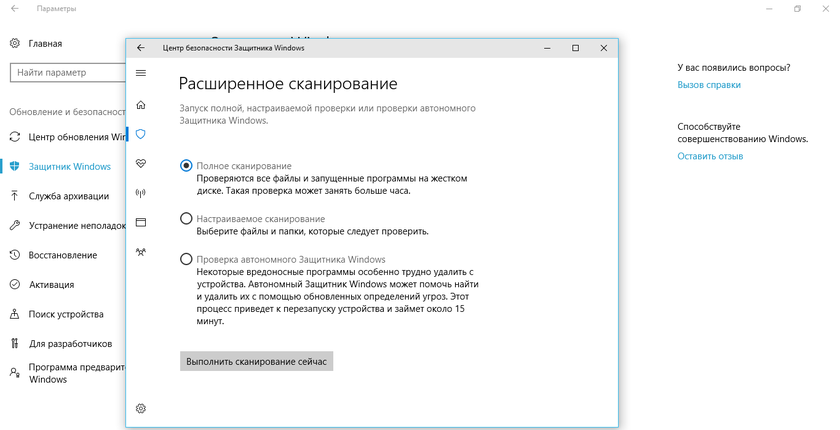Viewport: 840px width, 430px height.
Task: Open the Вызов справки link
Action: tap(708, 85)
